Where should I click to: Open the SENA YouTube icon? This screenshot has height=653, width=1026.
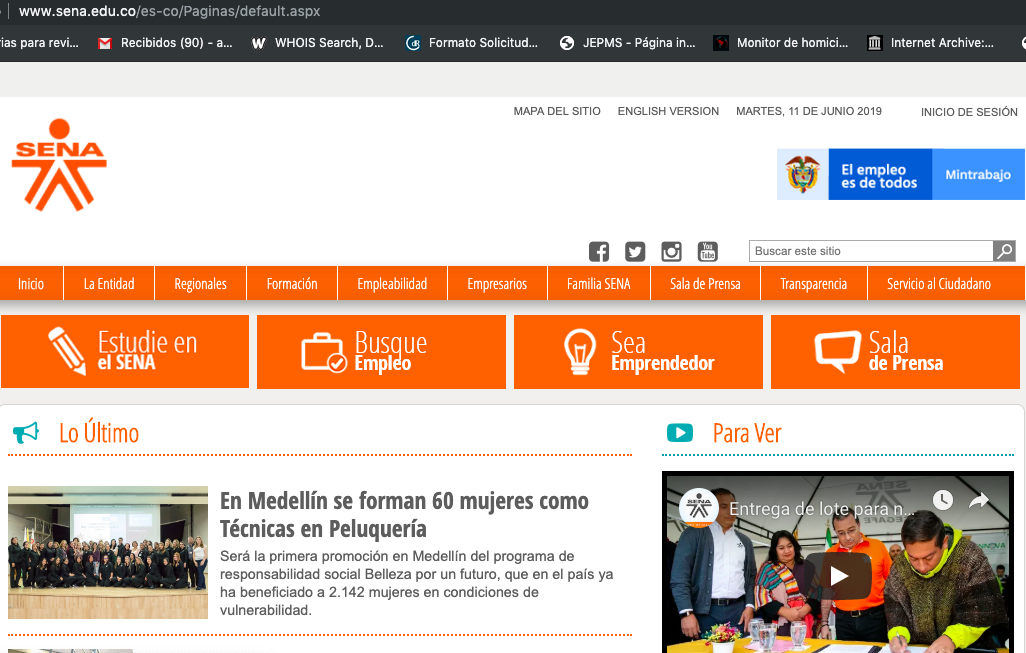pos(707,251)
